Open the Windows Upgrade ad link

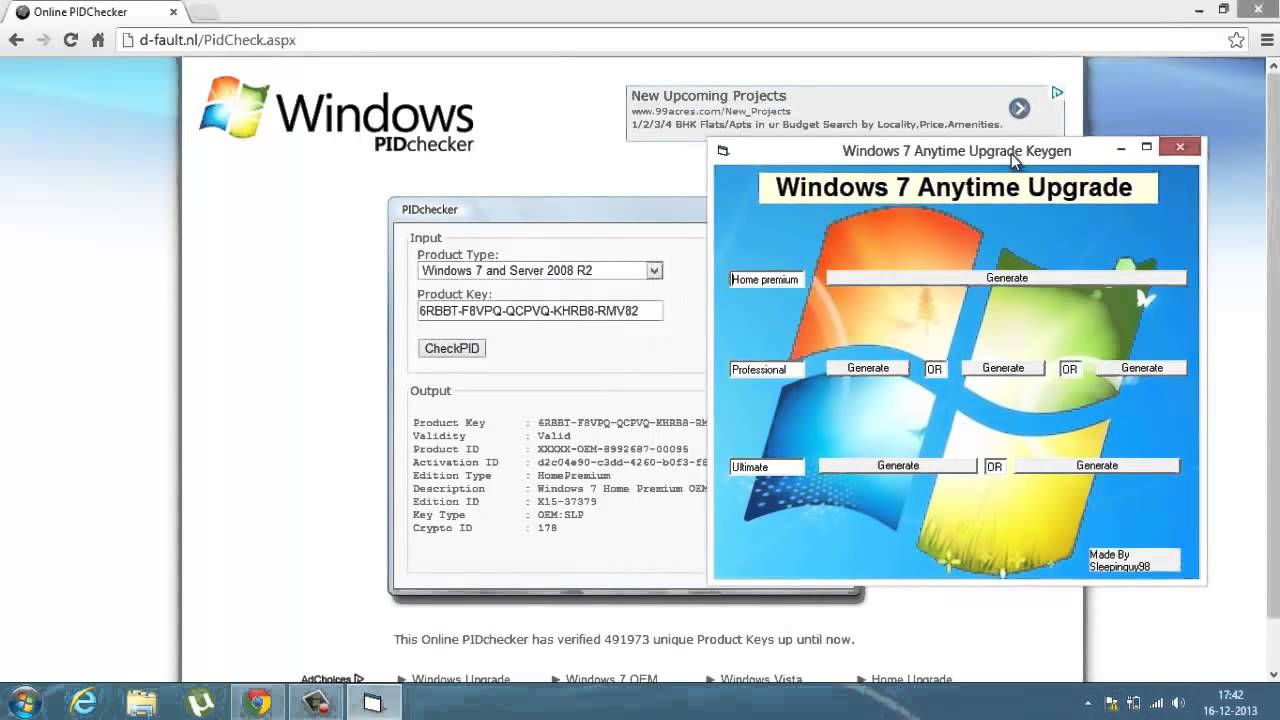point(461,679)
